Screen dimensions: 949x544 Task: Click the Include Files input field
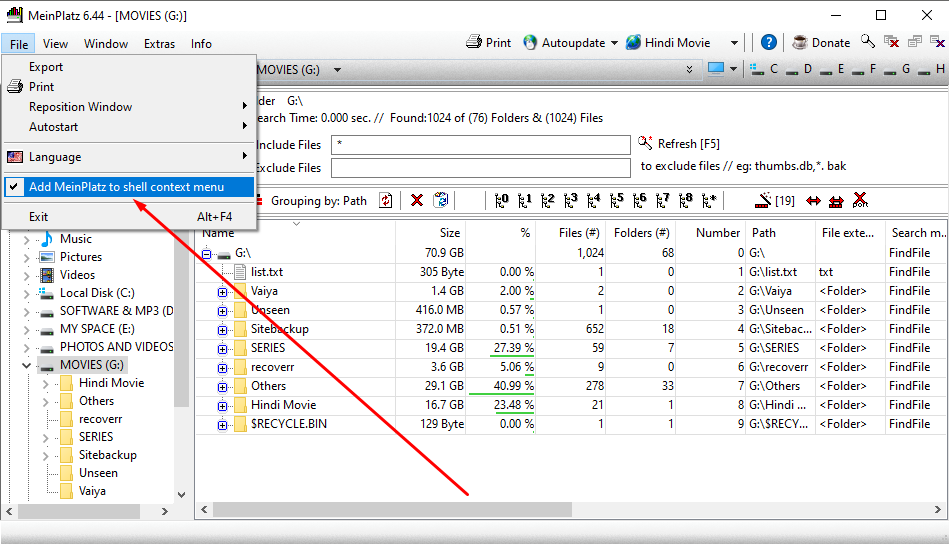[481, 145]
